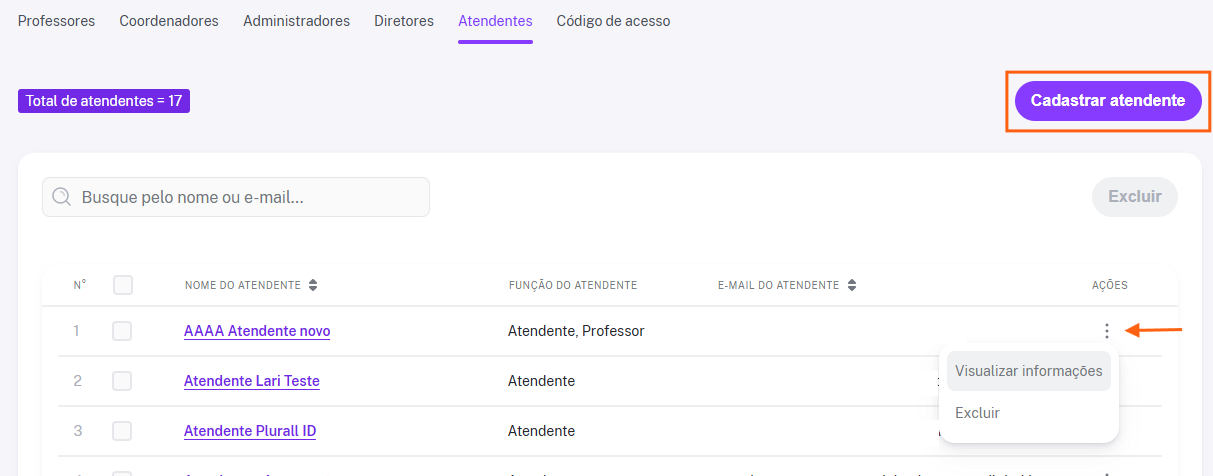Open actions menu for AAAA Atendente novo
The width and height of the screenshot is (1213, 476).
pyautogui.click(x=1106, y=331)
